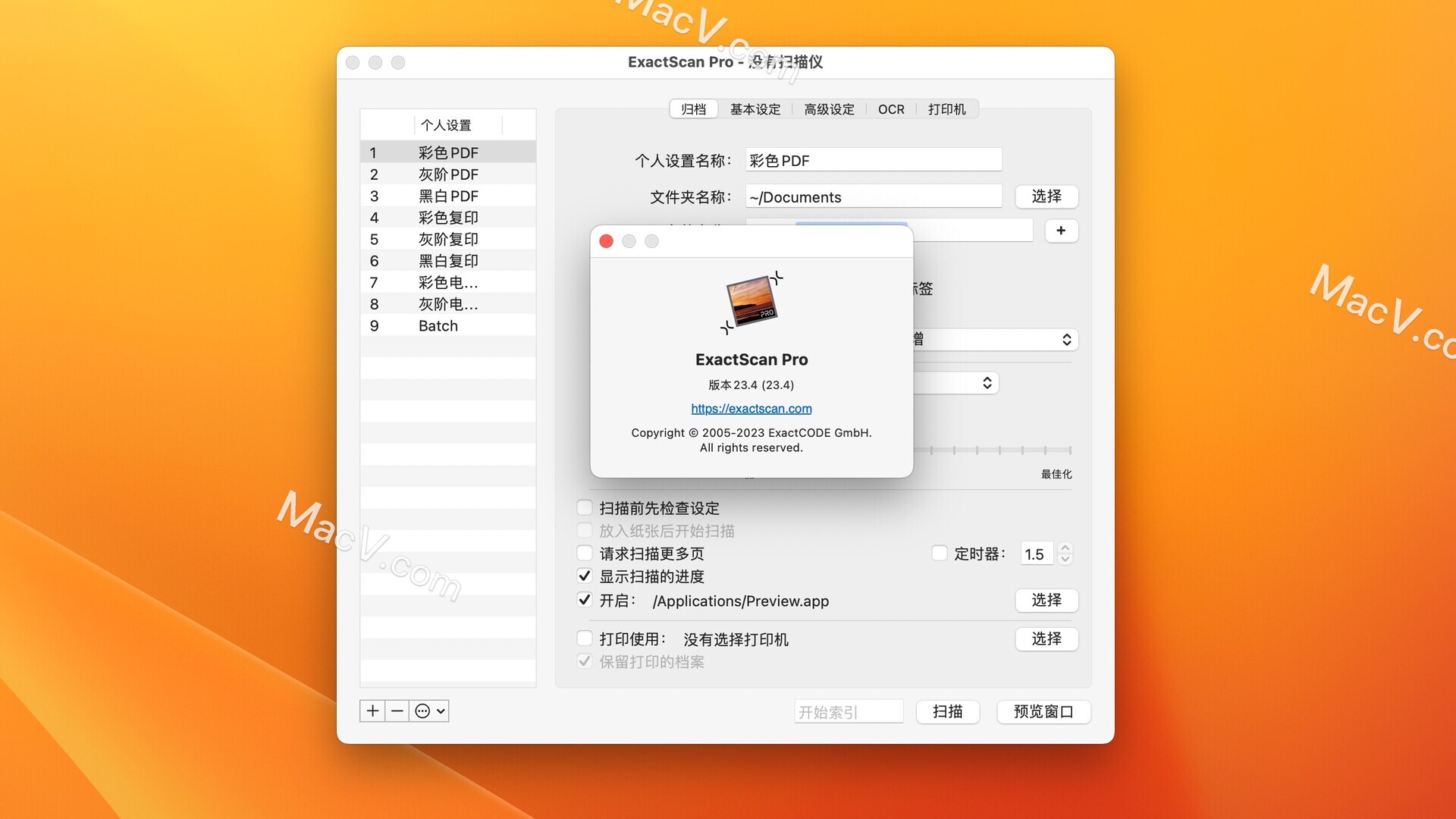Open the smaller dropdown below the wide one

click(955, 383)
